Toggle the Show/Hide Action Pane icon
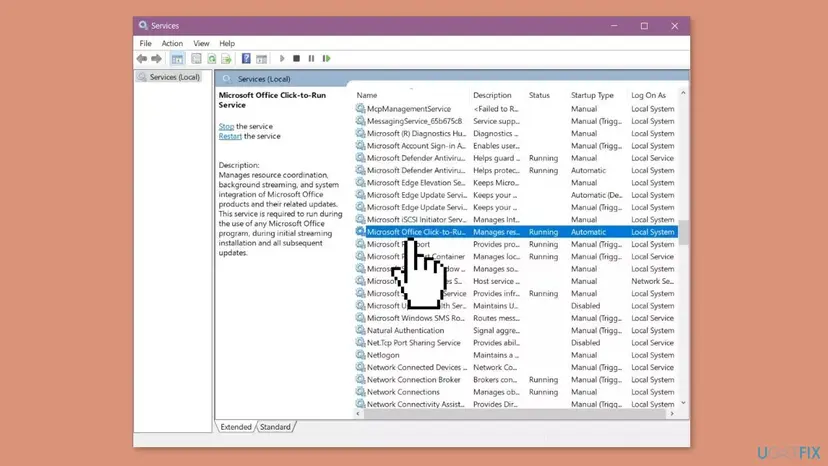The height and width of the screenshot is (466, 828). (x=261, y=59)
